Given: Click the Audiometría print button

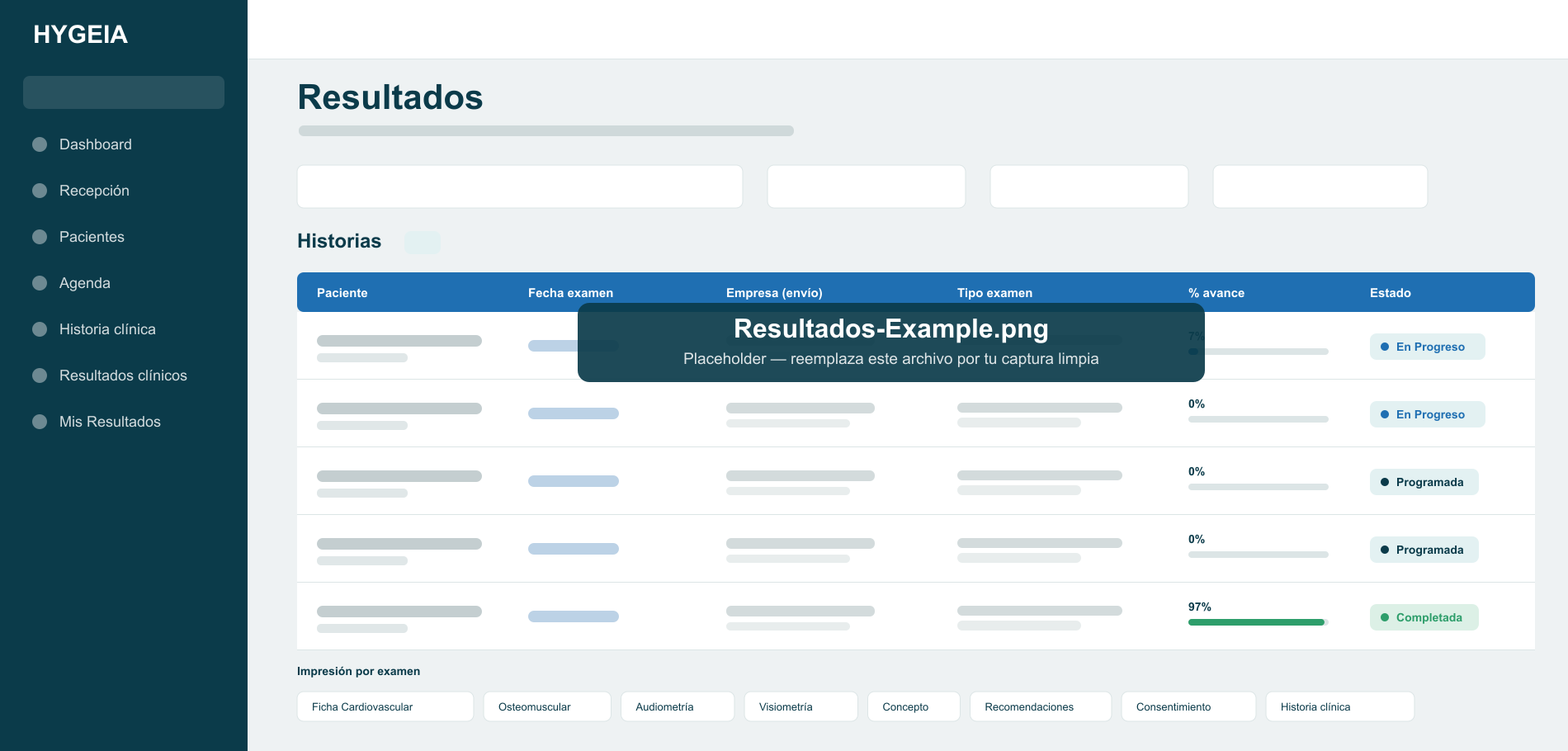Looking at the screenshot, I should pos(678,706).
